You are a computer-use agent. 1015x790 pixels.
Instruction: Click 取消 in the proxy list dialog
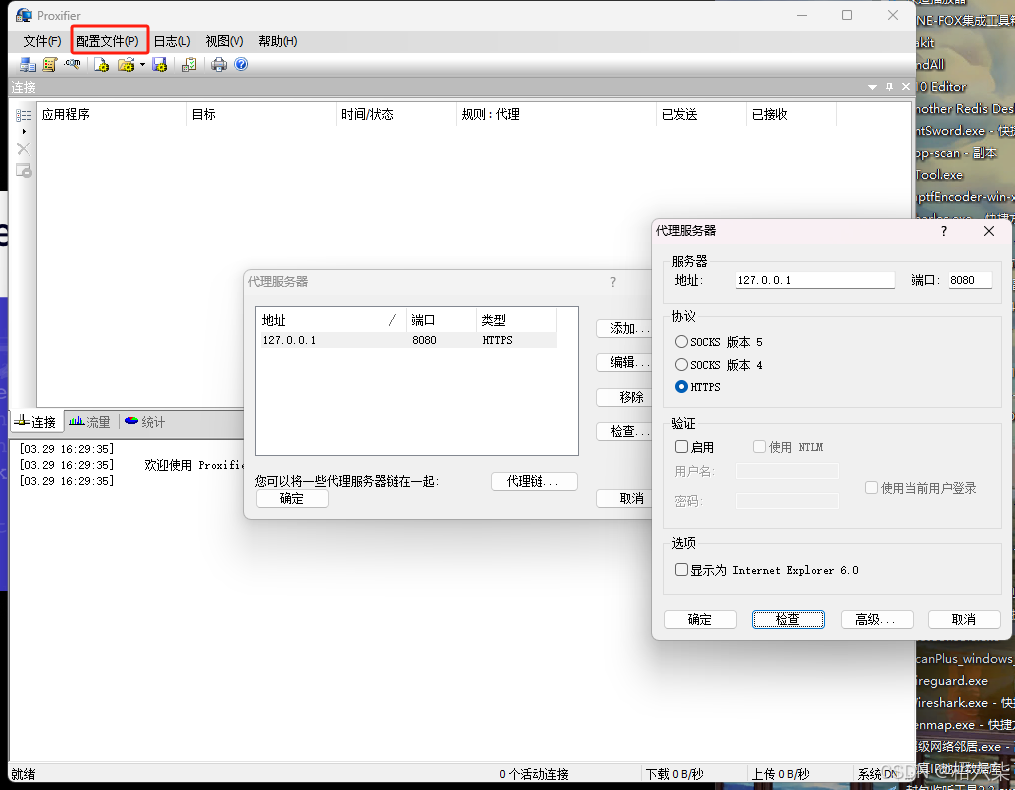pos(624,498)
